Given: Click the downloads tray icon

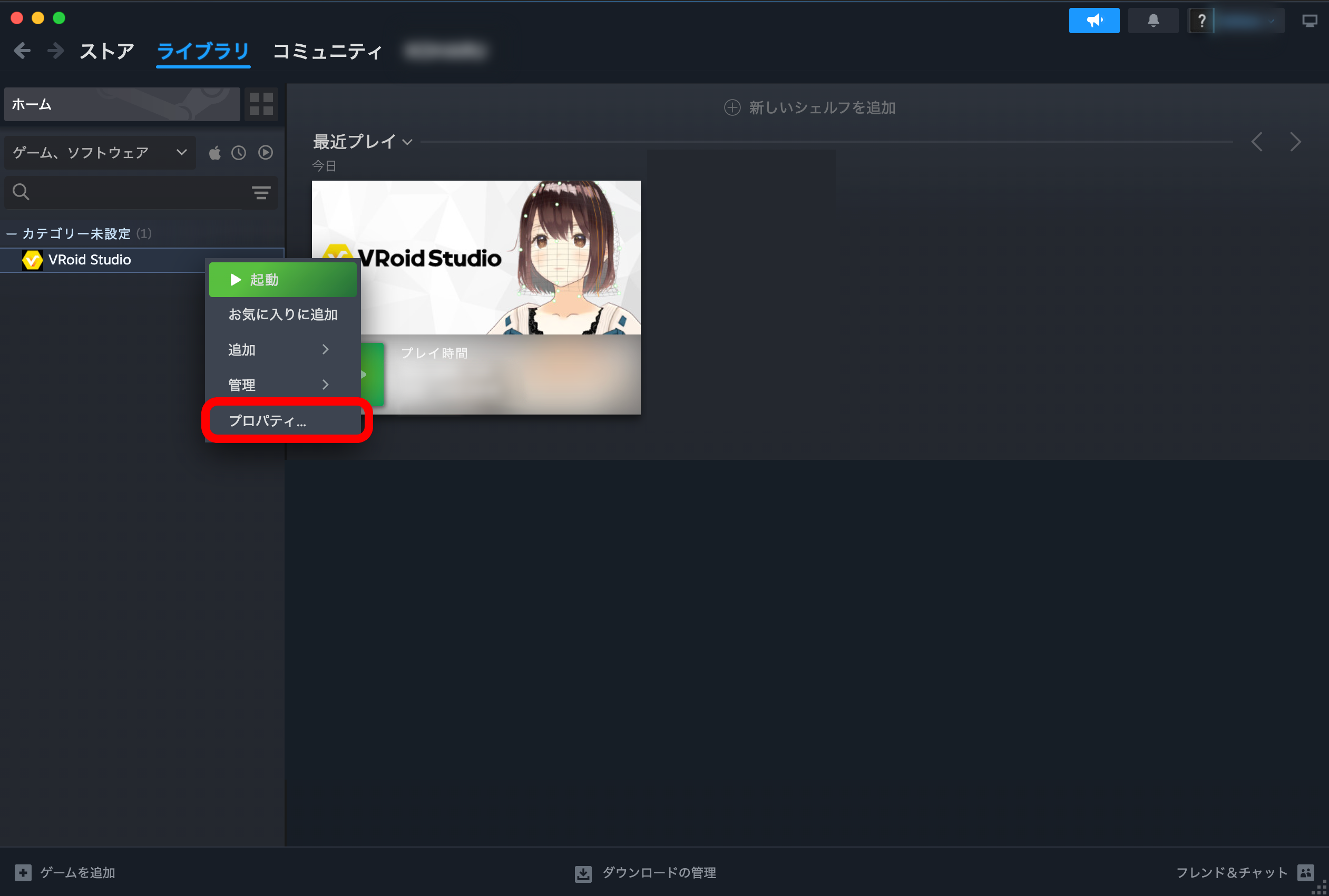Looking at the screenshot, I should click(x=583, y=873).
